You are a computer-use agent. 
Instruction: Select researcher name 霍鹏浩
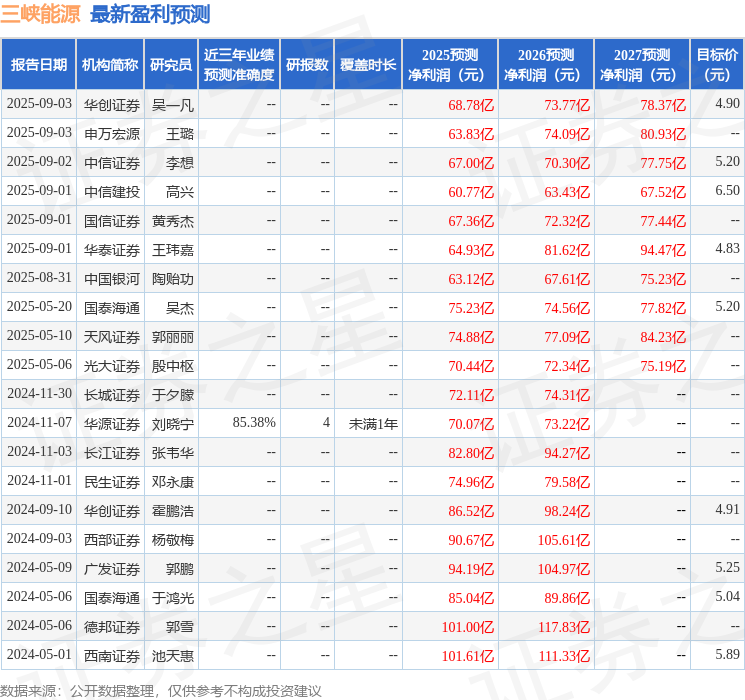[x=172, y=511]
